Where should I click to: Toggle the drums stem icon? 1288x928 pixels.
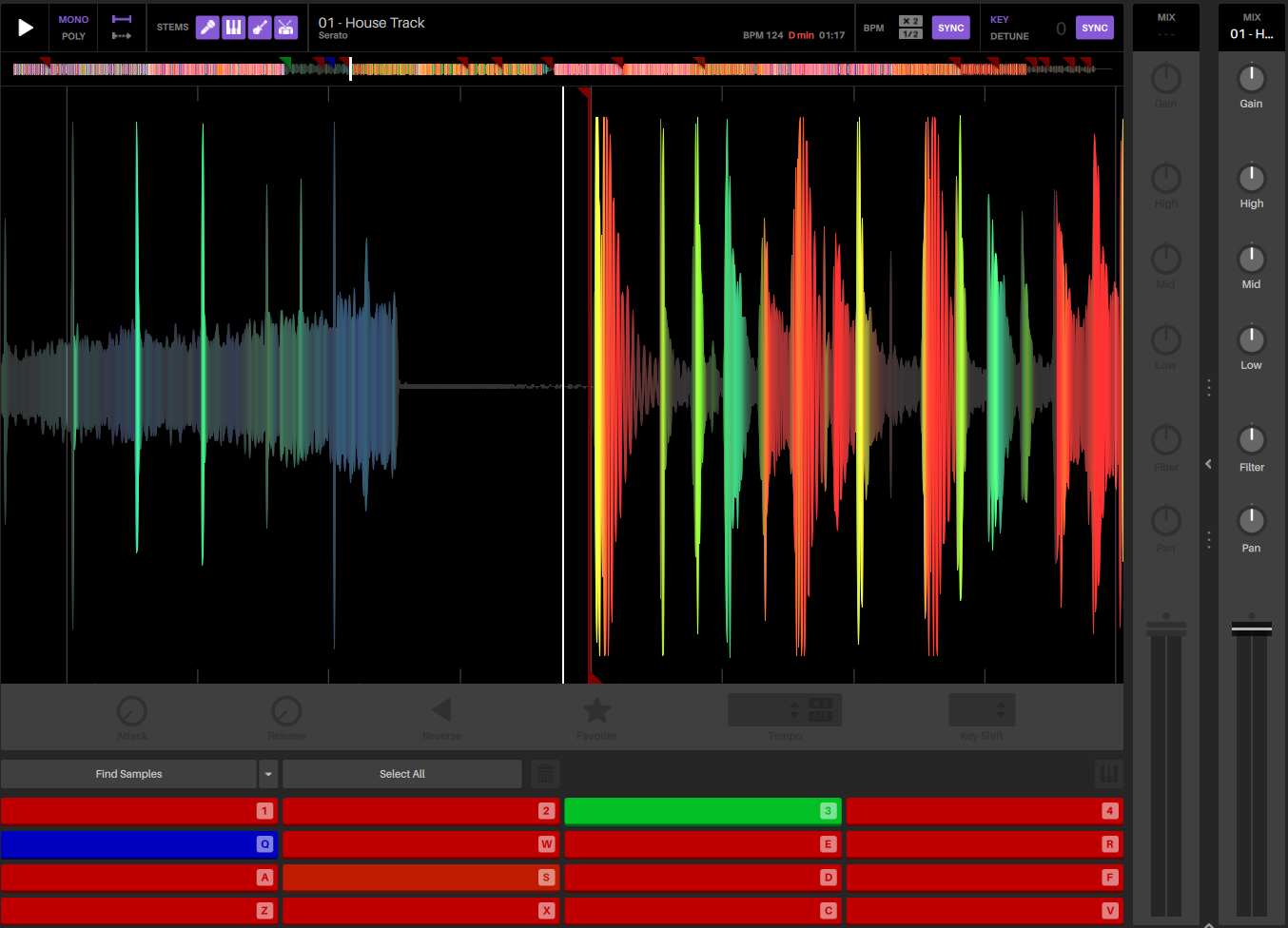(285, 28)
